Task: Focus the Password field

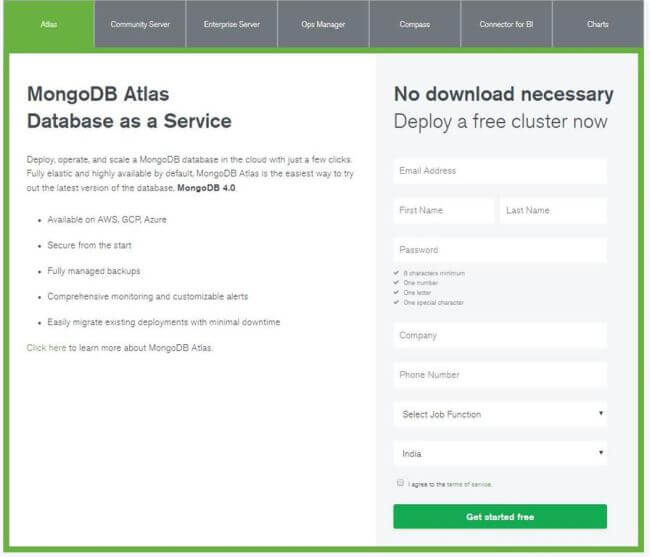Action: pos(500,250)
